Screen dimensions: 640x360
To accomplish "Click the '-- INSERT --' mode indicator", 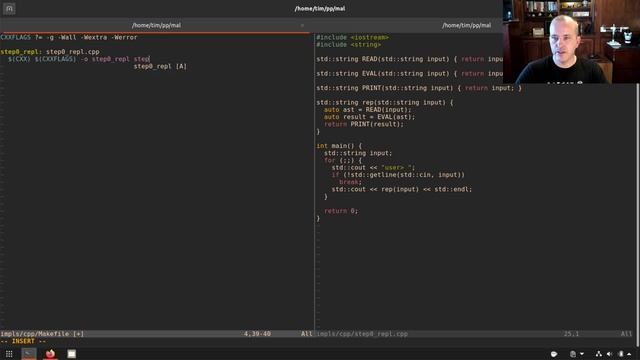I will [x=23, y=341].
